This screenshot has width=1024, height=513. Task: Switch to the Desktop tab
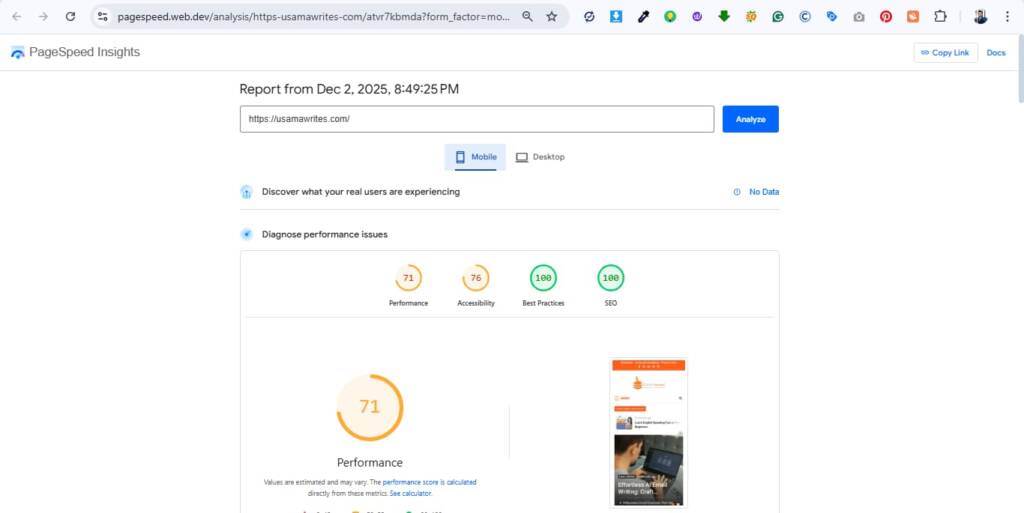pyautogui.click(x=540, y=157)
